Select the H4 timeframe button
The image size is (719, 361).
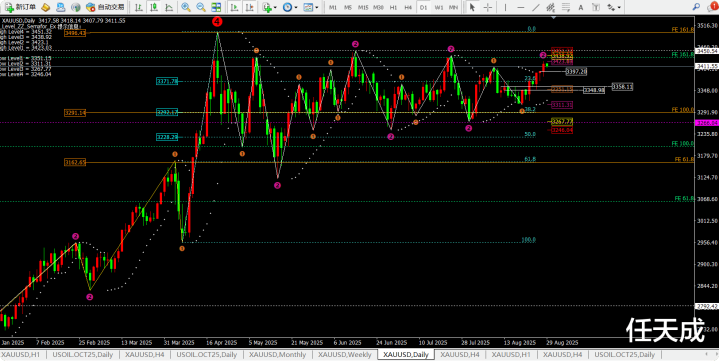408,7
